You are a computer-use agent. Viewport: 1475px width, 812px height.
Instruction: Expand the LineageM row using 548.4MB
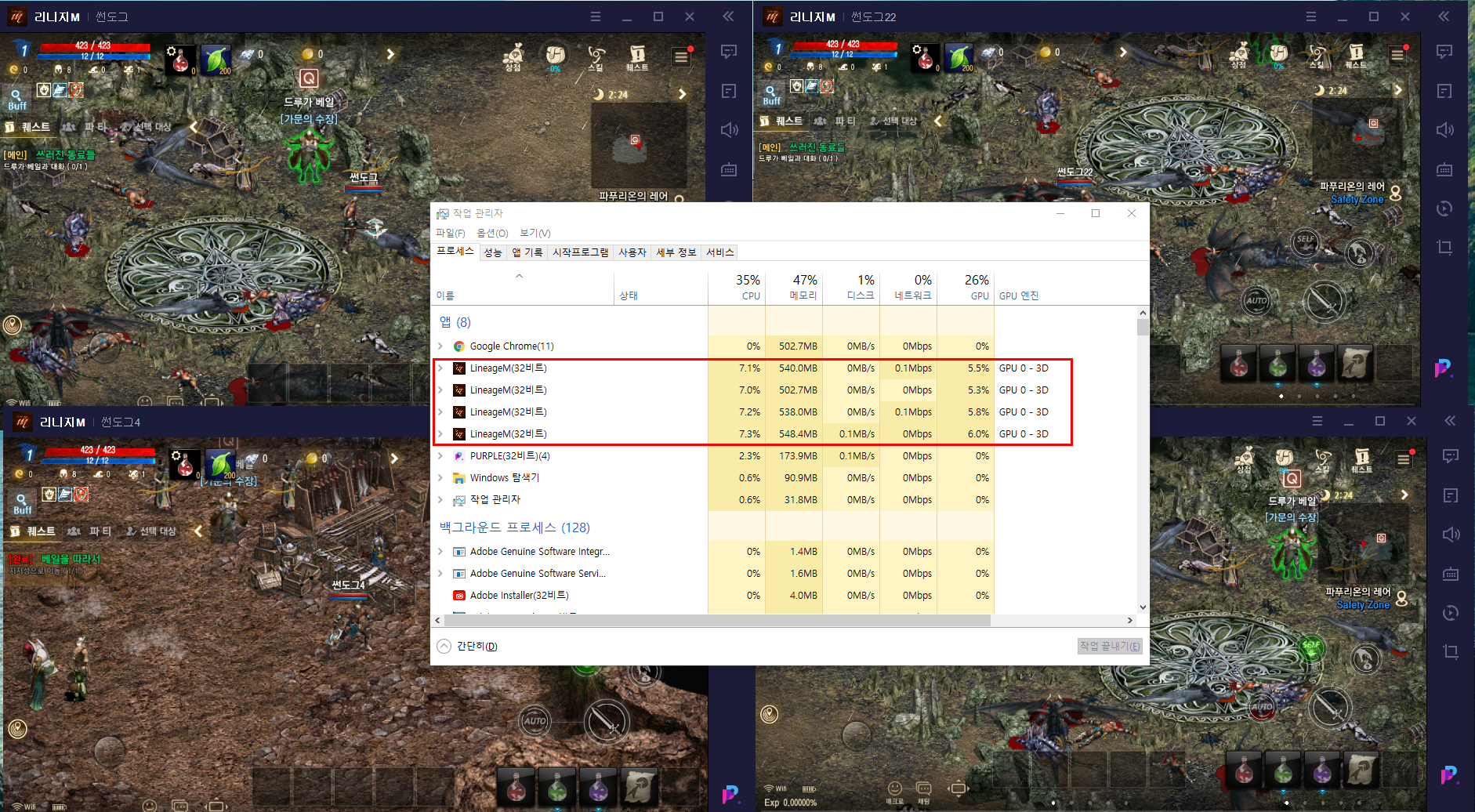(x=440, y=433)
